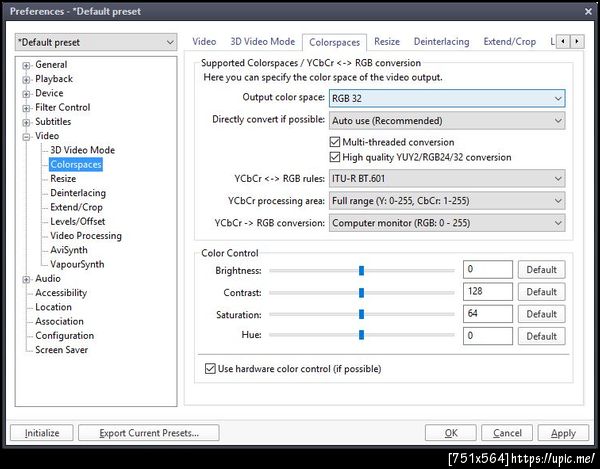This screenshot has height=469, width=600.
Task: Click the Initialize button
Action: point(42,433)
